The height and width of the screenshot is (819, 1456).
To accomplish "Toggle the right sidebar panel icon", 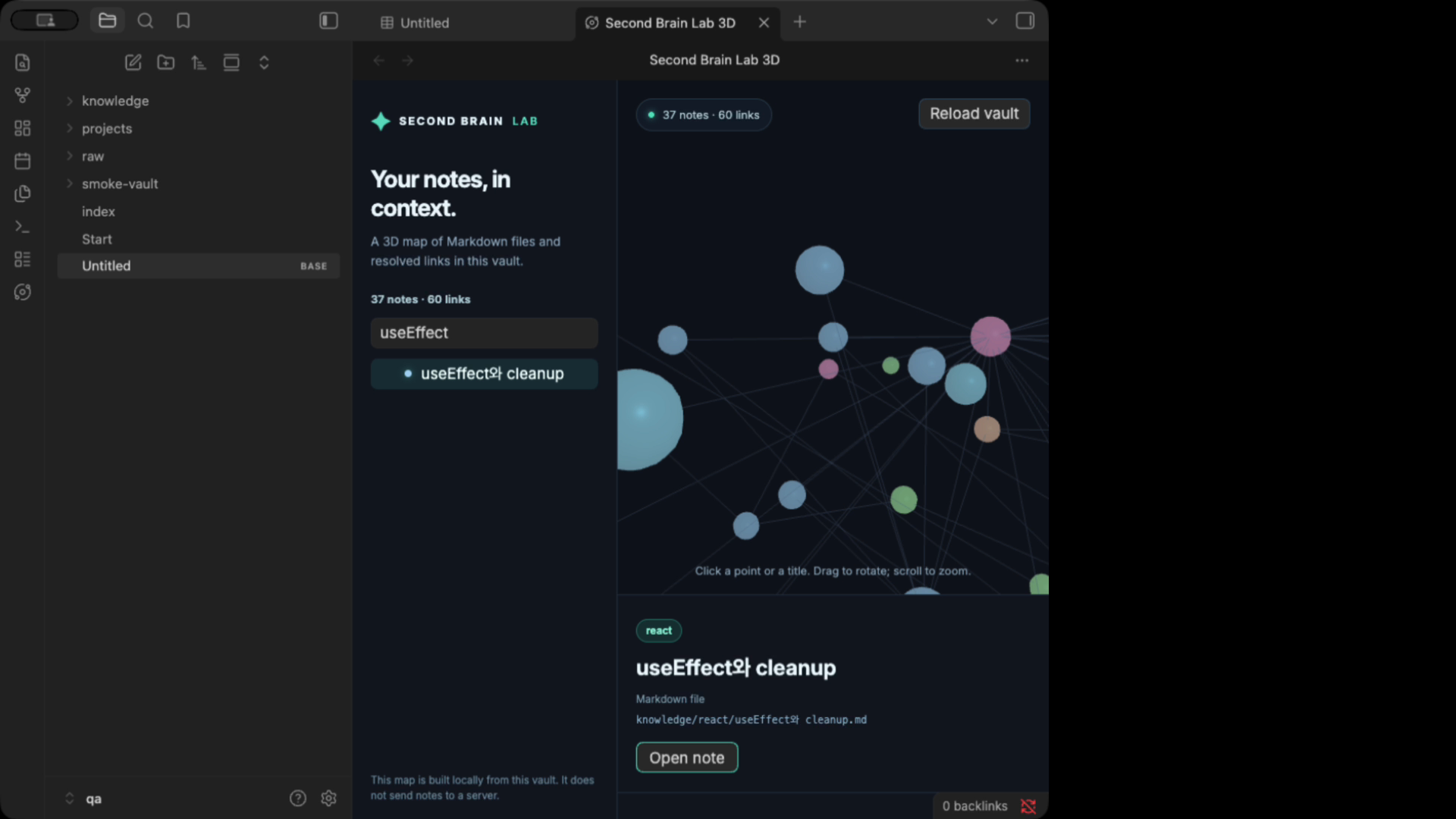I will (x=1025, y=21).
